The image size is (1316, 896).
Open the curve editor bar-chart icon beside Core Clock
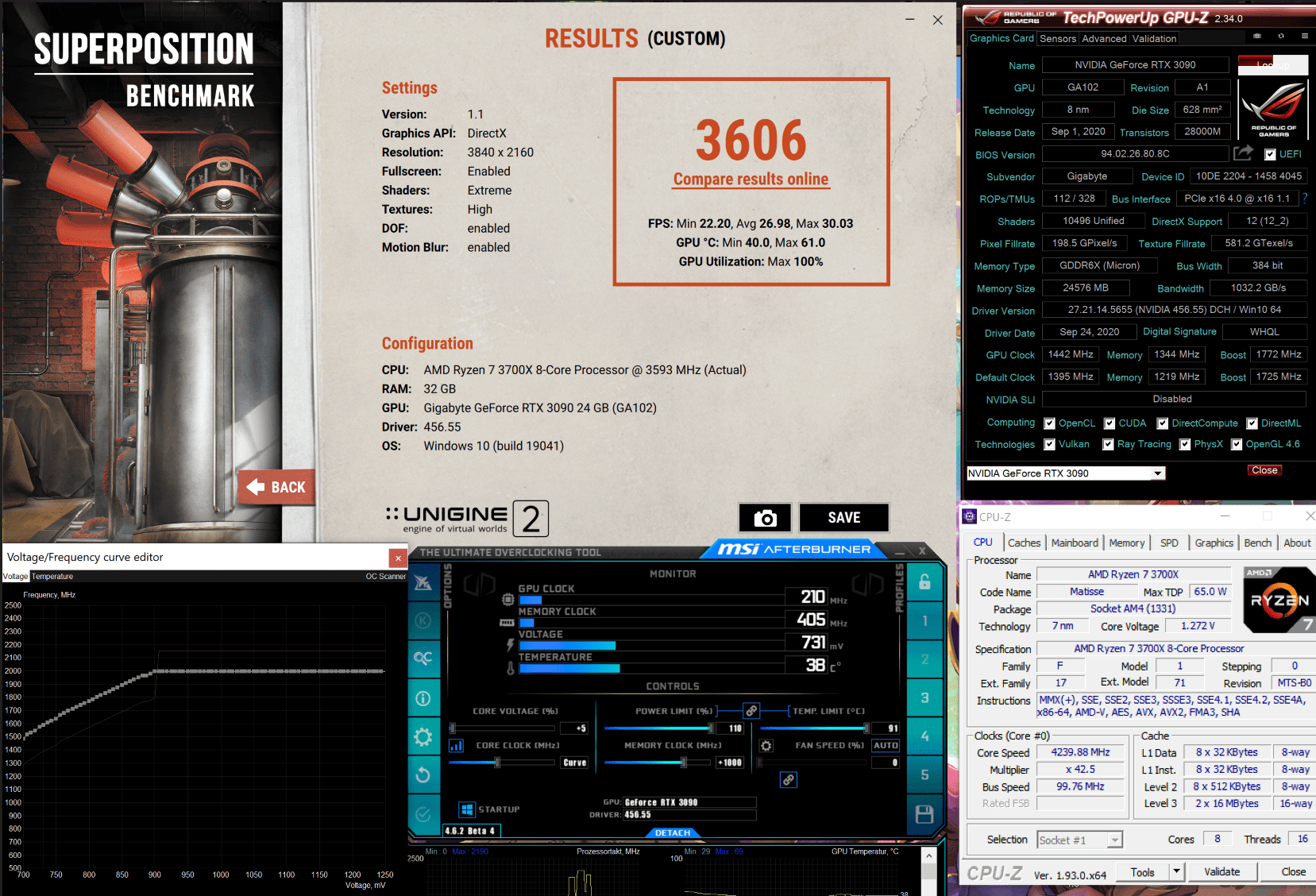tap(457, 746)
